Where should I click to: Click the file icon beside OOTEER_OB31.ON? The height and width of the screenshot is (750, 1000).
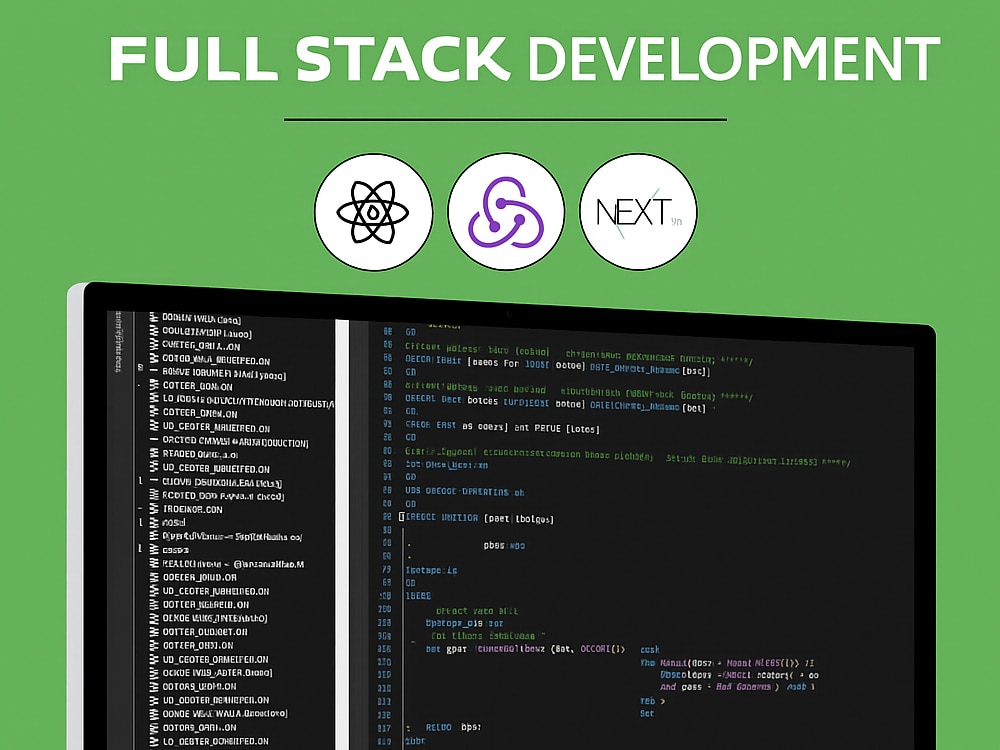coord(154,645)
